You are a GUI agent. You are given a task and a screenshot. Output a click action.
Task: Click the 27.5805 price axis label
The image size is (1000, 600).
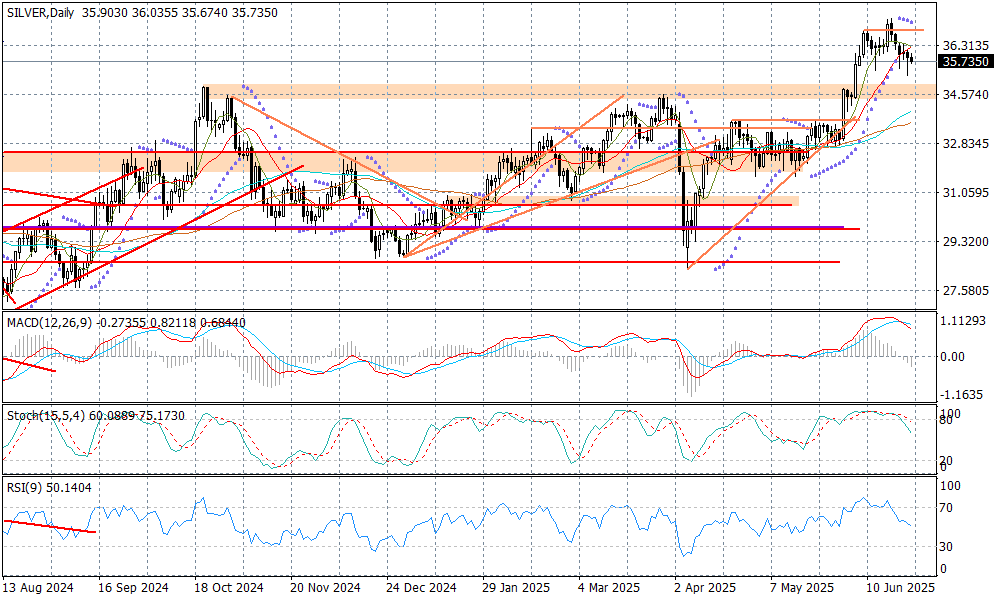[966, 291]
